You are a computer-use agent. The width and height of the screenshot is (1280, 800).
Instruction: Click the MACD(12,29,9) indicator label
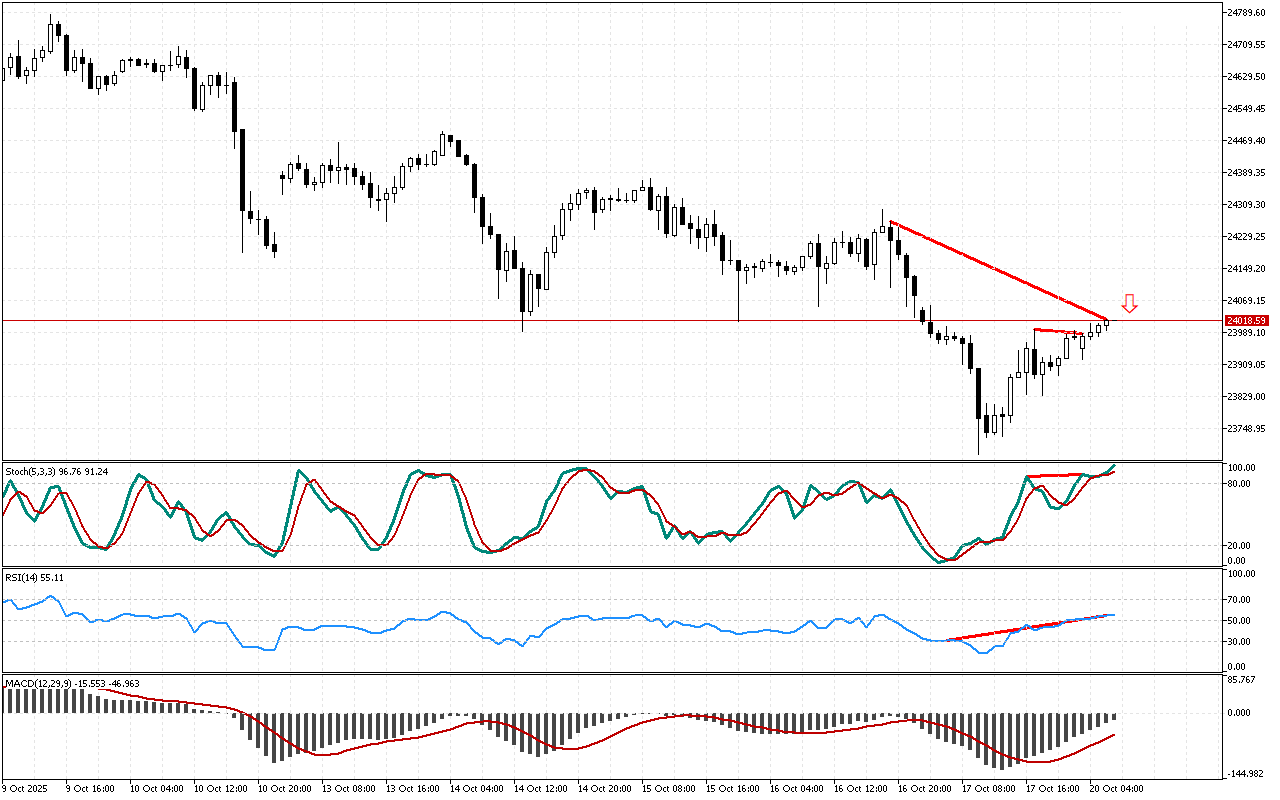pyautogui.click(x=72, y=684)
